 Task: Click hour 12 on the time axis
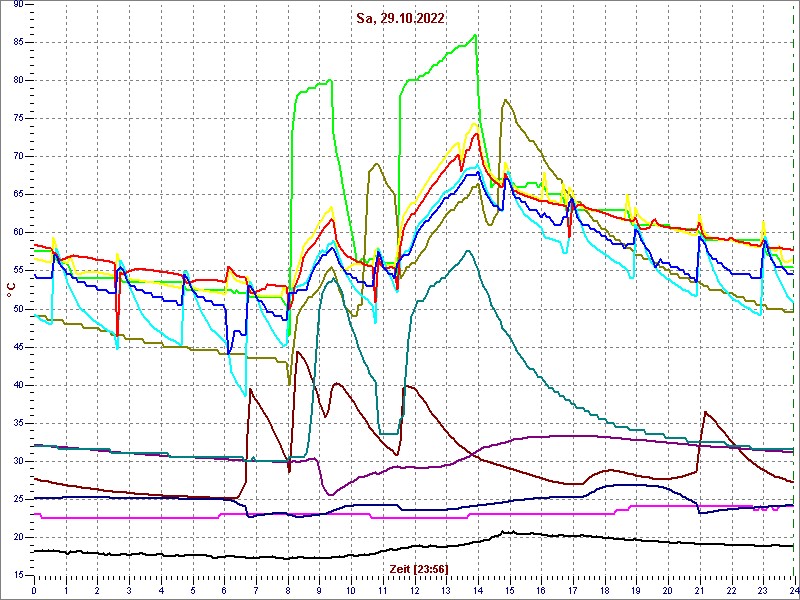[x=414, y=590]
